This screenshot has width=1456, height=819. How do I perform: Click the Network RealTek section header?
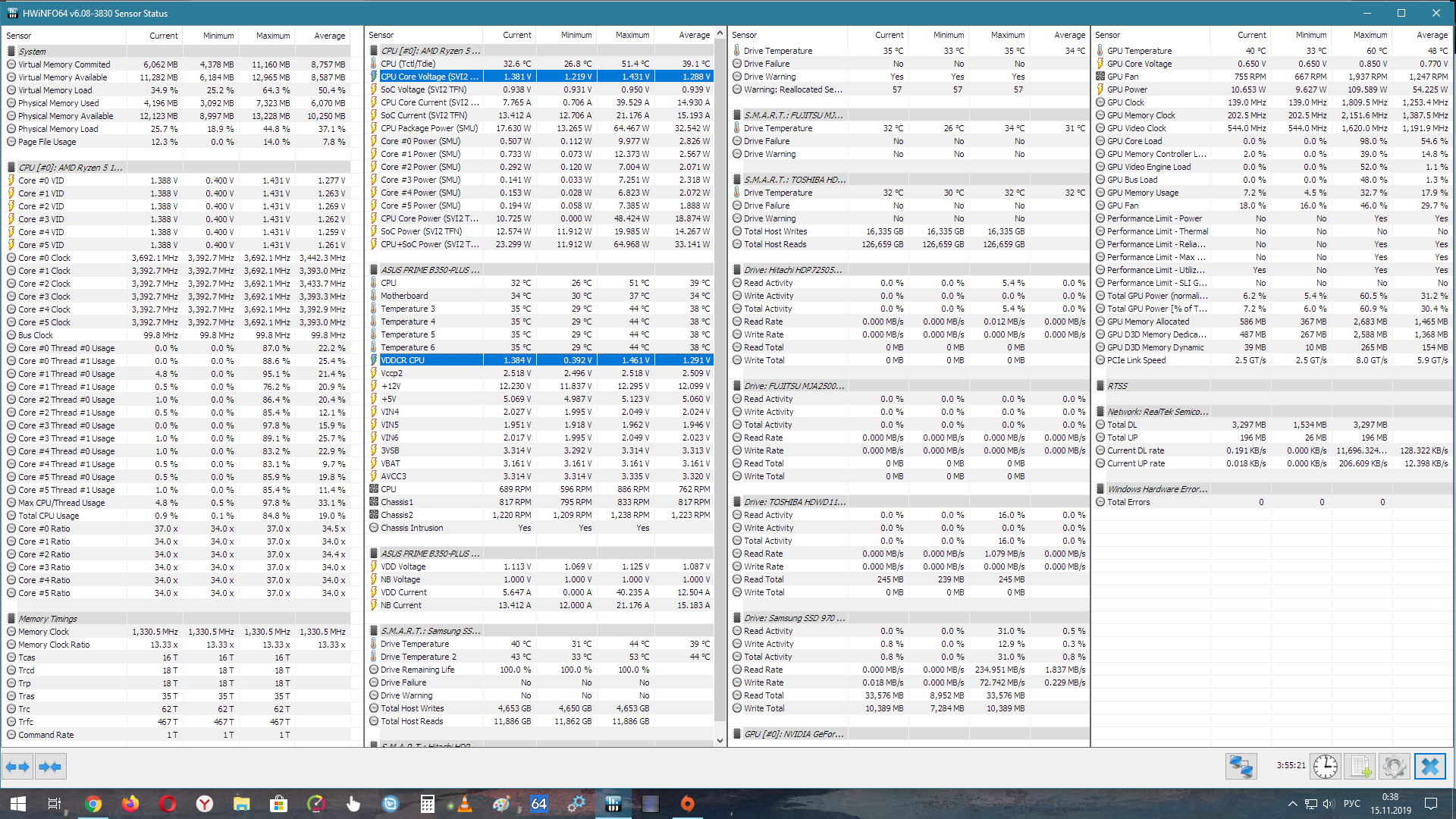coord(1157,412)
